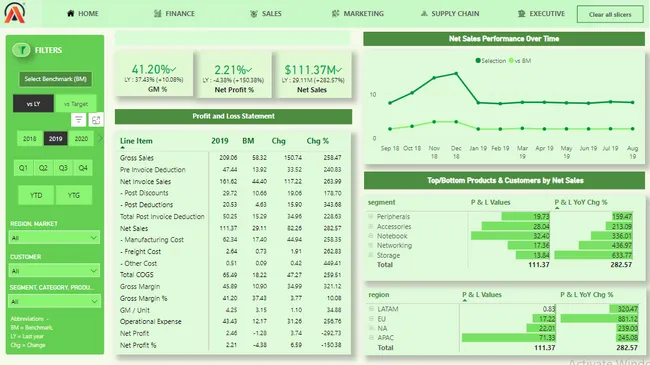Screen dimensions: 650x365
Task: Click the focus mode icon
Action: point(96,120)
